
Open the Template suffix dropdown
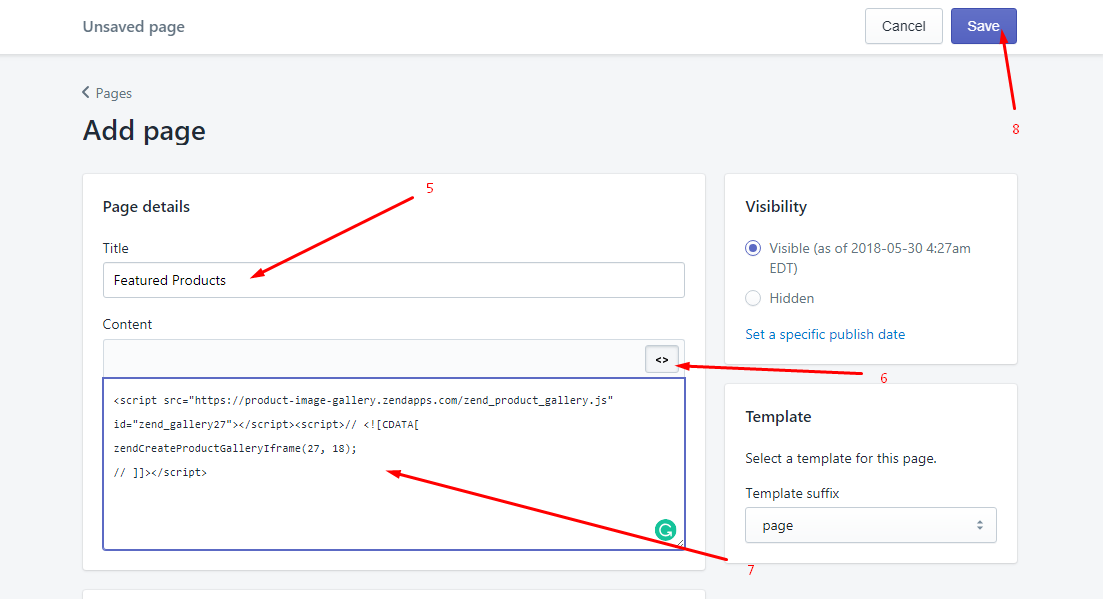pyautogui.click(x=871, y=525)
